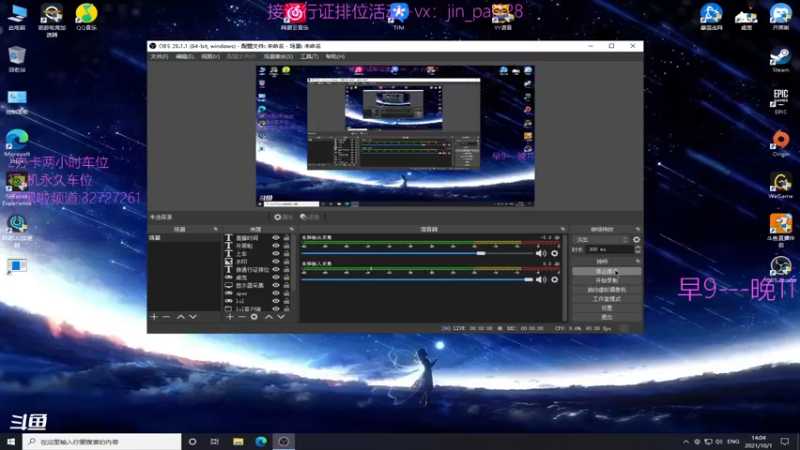Hide the apex source
800x450 pixels.
pyautogui.click(x=276, y=293)
